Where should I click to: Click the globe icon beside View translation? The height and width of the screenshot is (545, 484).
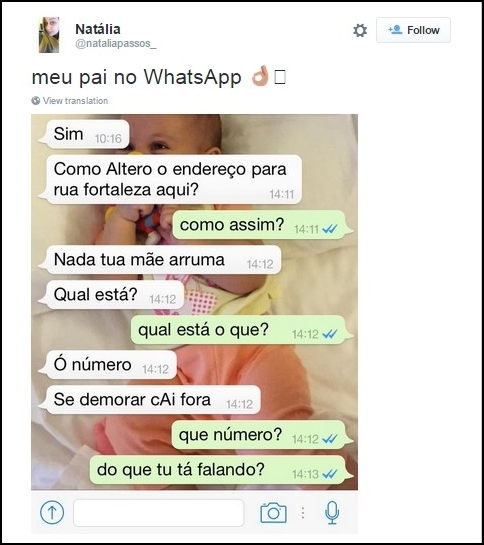point(35,101)
